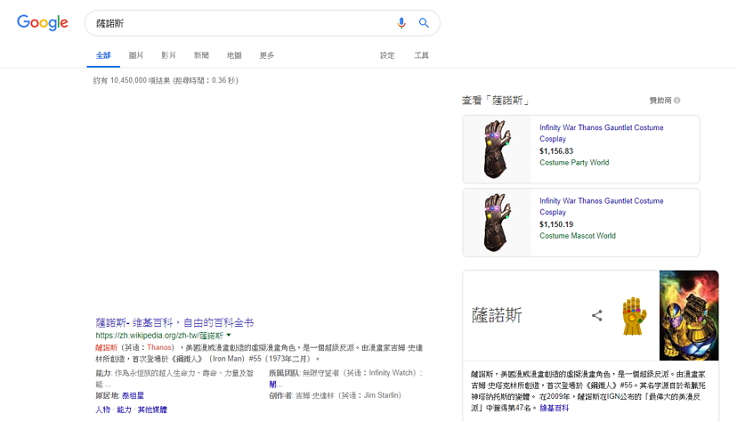Viewport: 737px width, 422px height.
Task: Click the sponsored info icon beside 贊助商
Action: click(677, 100)
